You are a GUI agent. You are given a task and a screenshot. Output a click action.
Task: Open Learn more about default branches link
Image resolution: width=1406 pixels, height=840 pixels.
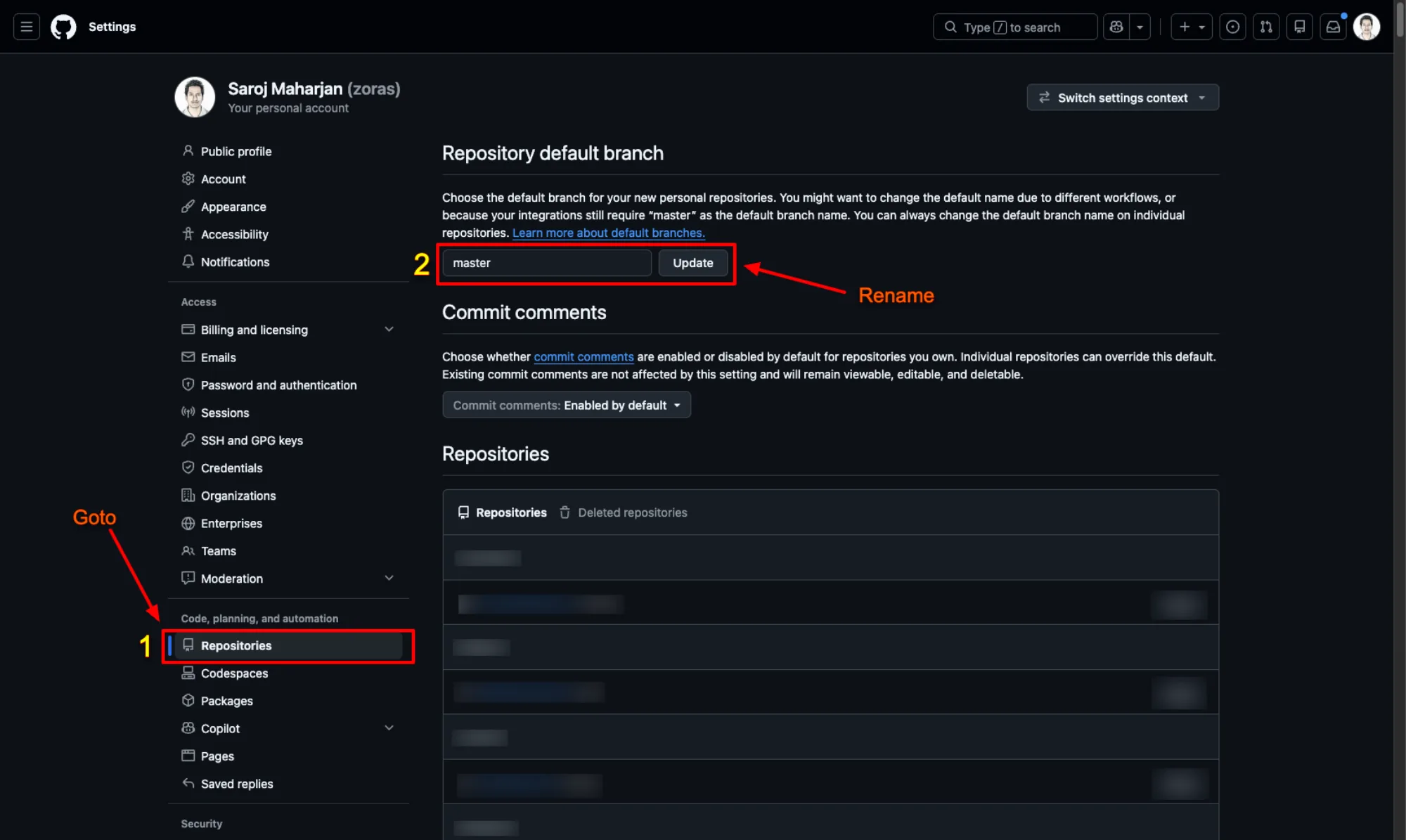608,233
